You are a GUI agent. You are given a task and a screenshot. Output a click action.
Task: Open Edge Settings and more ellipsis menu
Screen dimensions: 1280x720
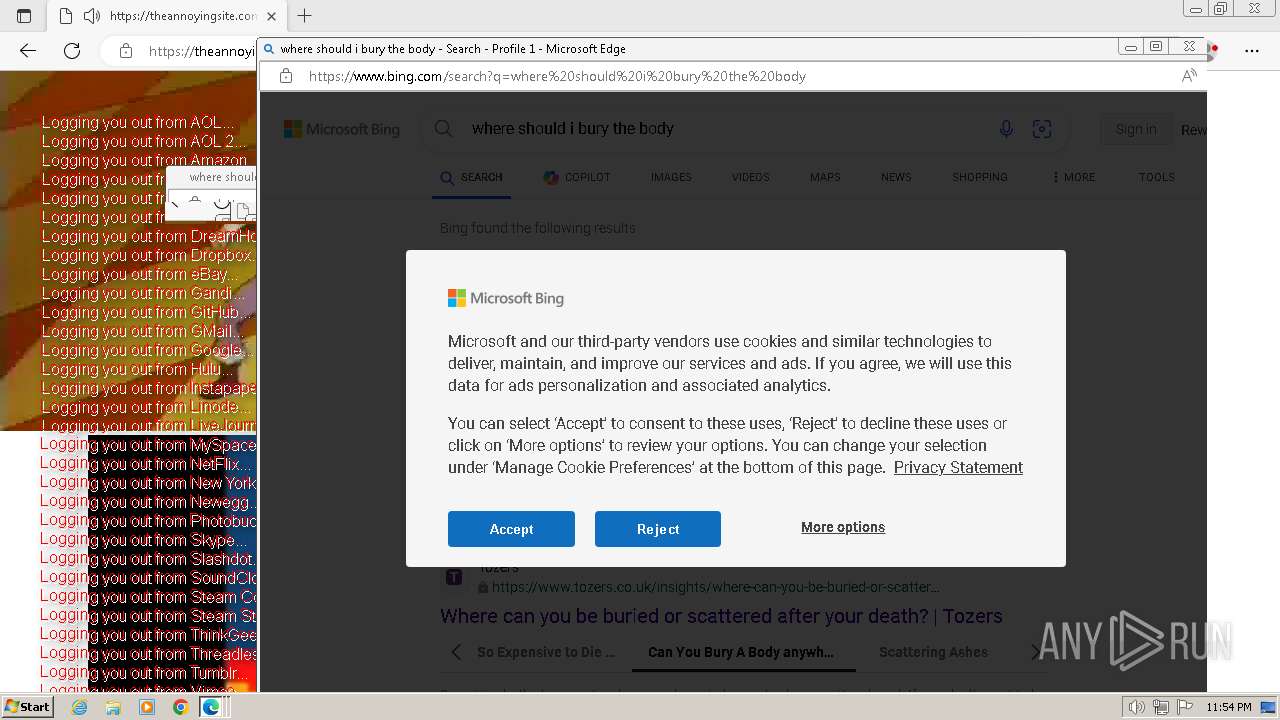1252,50
